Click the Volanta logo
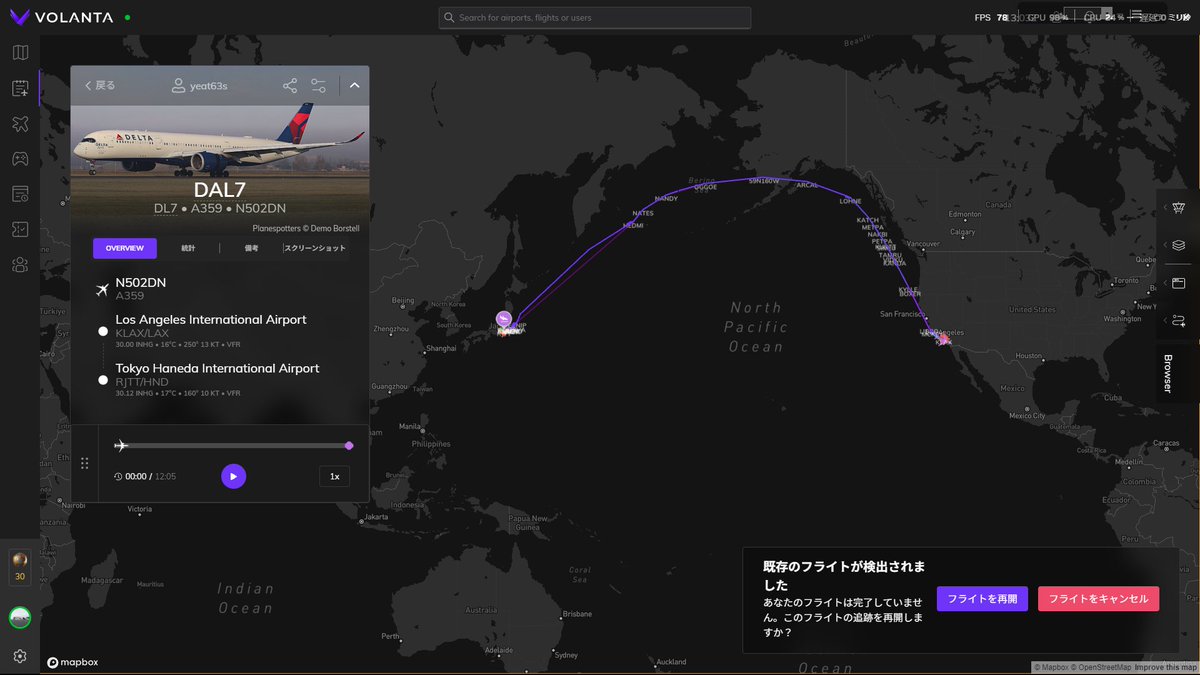 (x=62, y=18)
